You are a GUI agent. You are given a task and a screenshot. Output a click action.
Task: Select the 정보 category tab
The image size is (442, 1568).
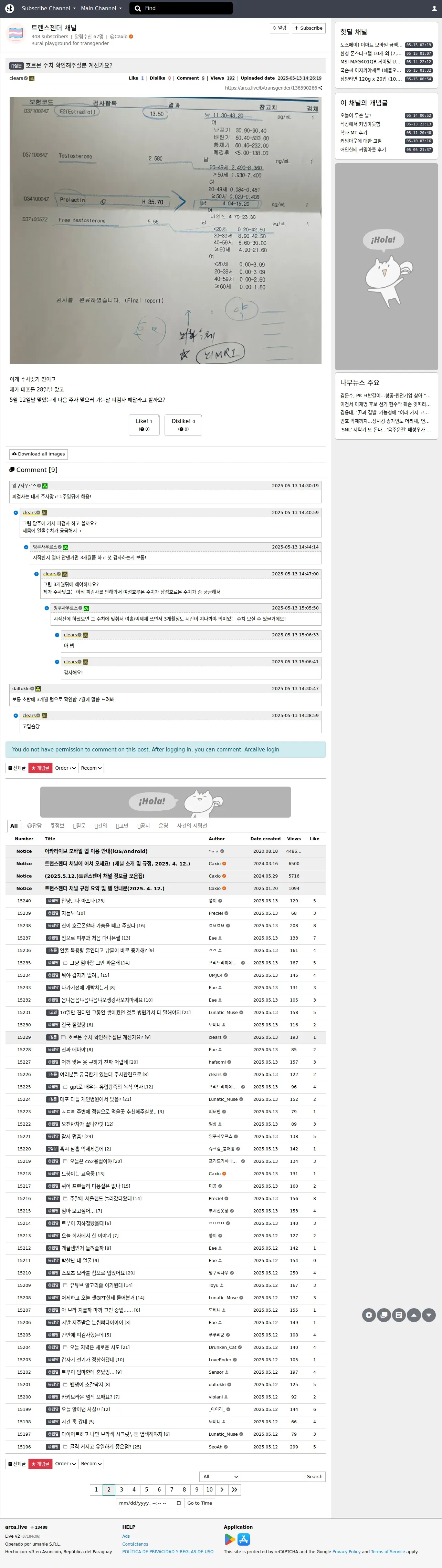coord(58,826)
